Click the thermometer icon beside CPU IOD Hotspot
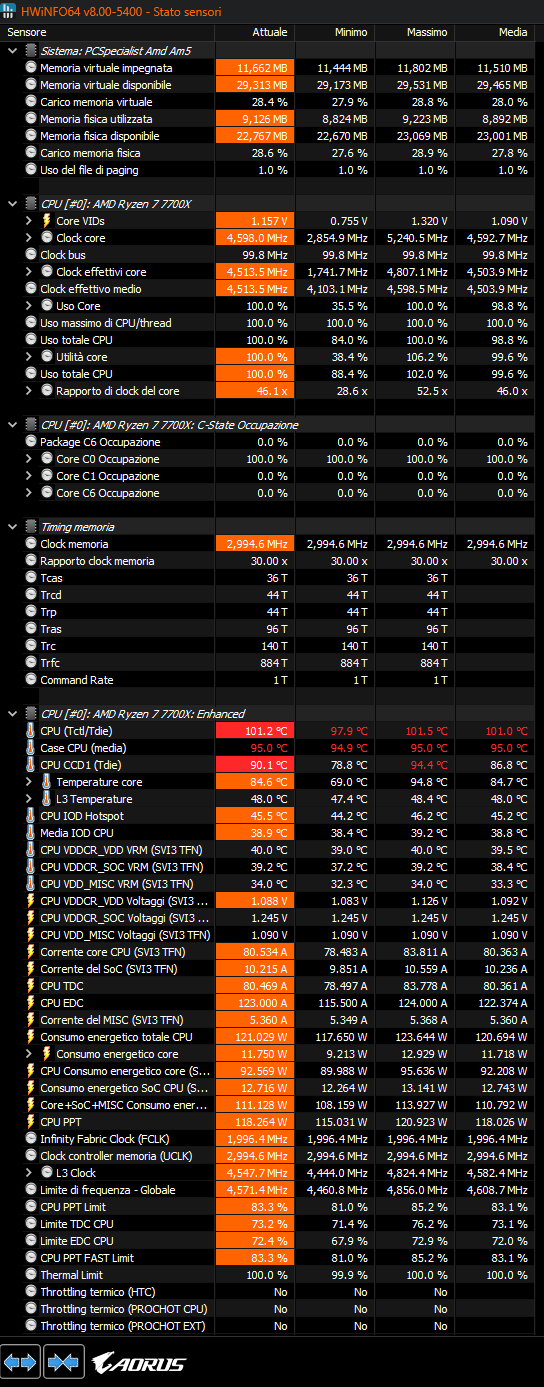The height and width of the screenshot is (1387, 544). click(x=30, y=816)
